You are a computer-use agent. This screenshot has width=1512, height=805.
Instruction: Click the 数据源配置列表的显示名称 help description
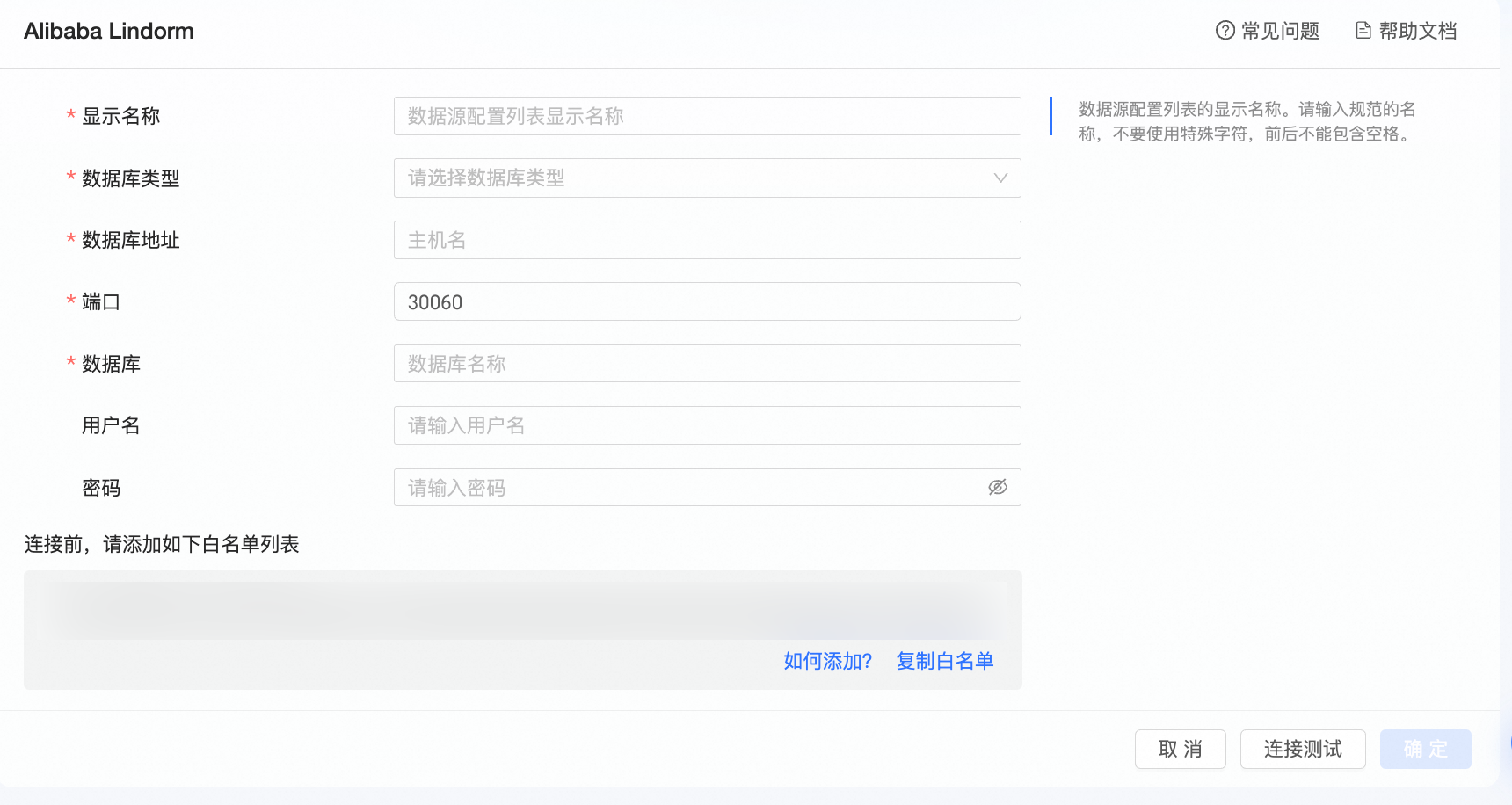tap(1247, 121)
